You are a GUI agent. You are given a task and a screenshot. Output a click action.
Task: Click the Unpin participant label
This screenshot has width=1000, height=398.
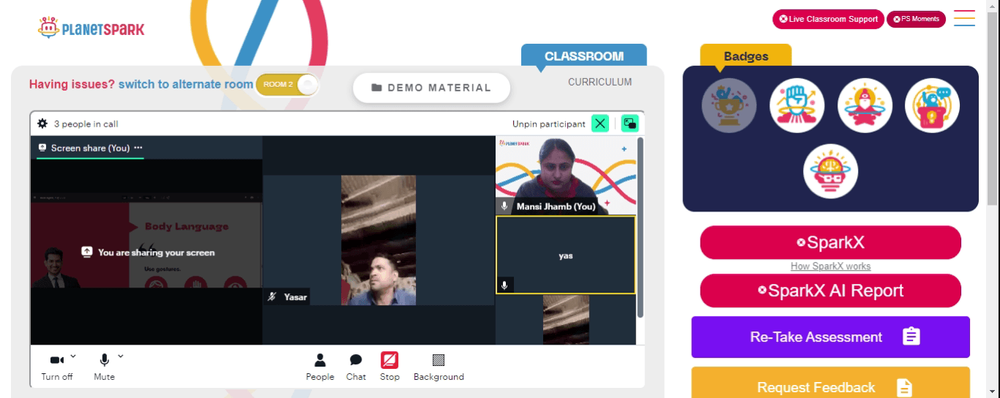pyautogui.click(x=548, y=124)
